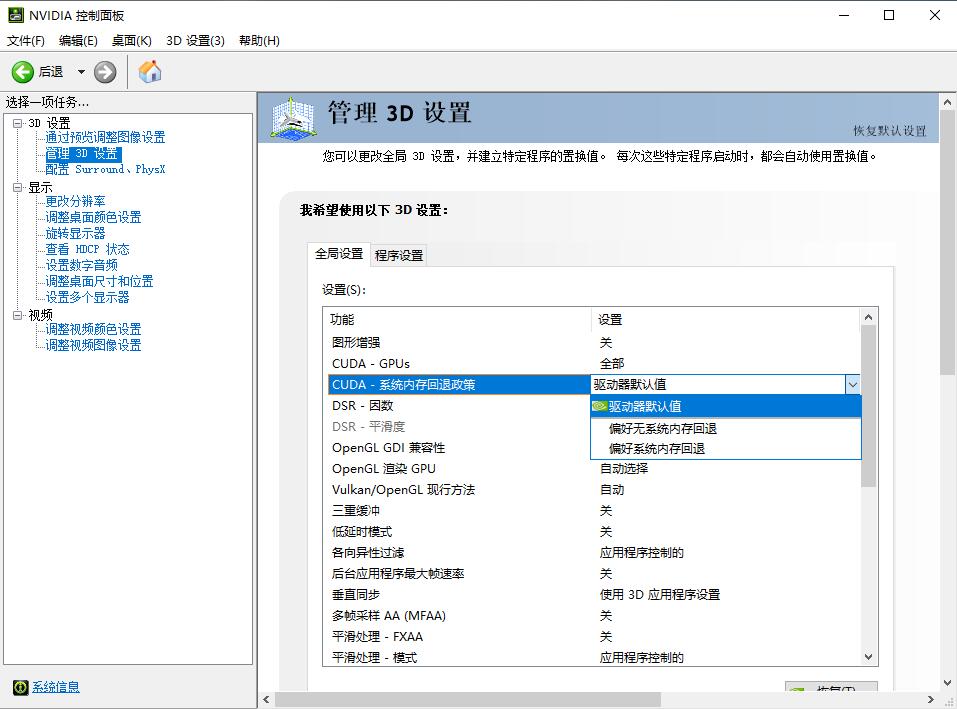Click horizontal scrollbar left arrow
957x709 pixels.
266,699
